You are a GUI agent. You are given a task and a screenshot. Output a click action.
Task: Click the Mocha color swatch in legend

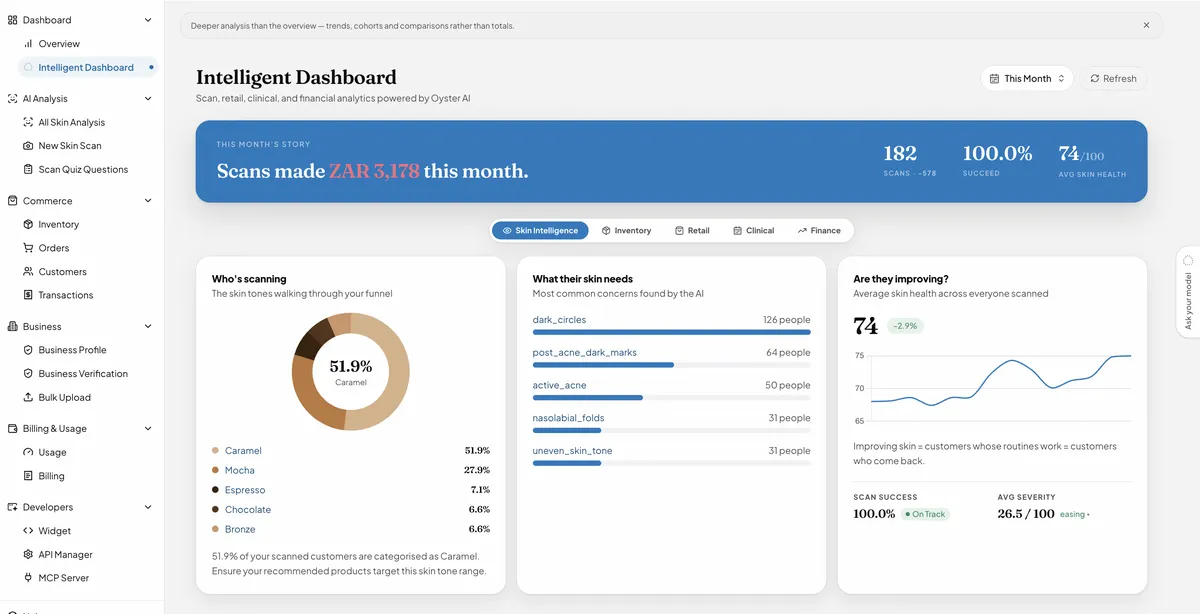[215, 470]
